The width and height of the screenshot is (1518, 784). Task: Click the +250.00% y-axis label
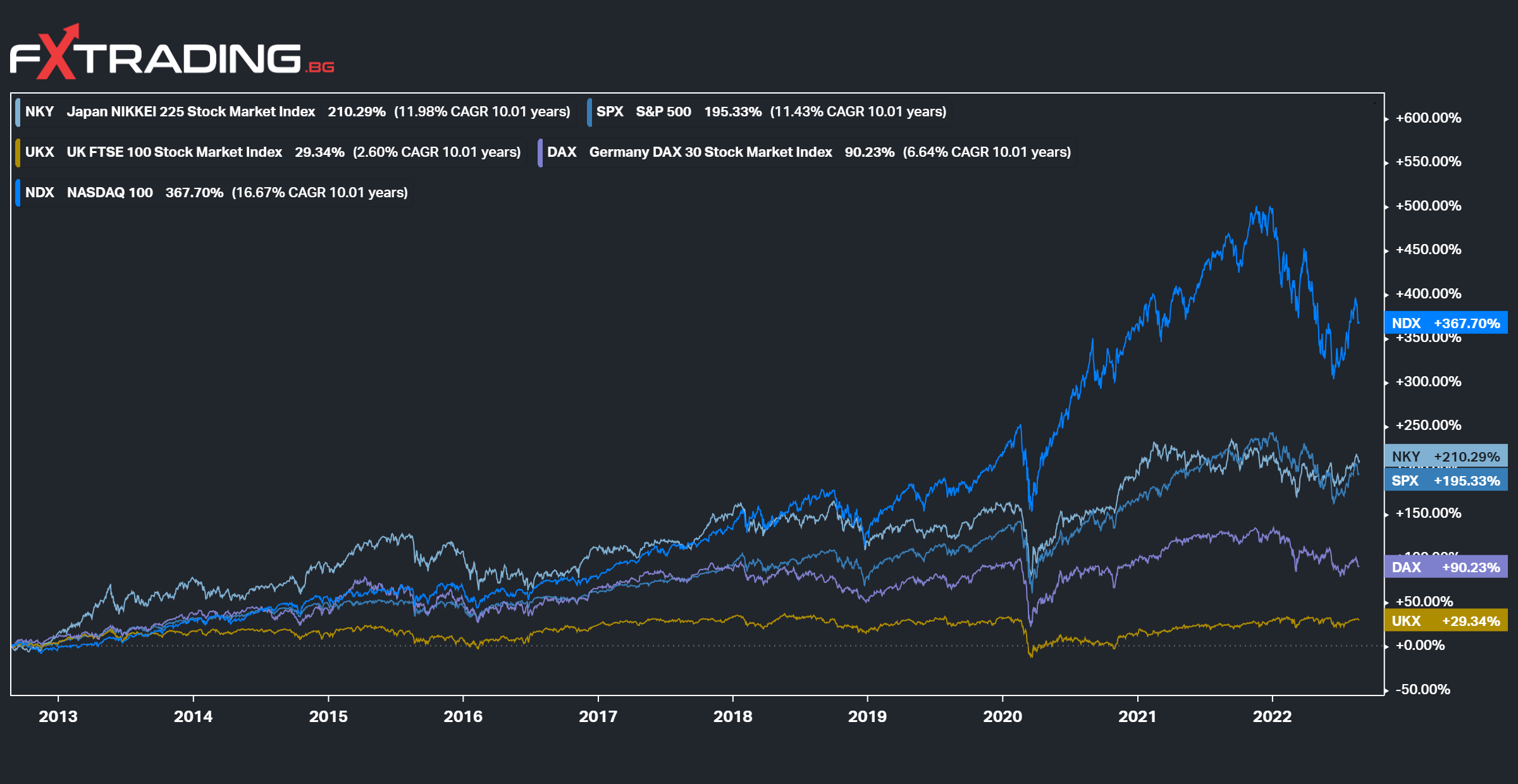click(x=1429, y=426)
